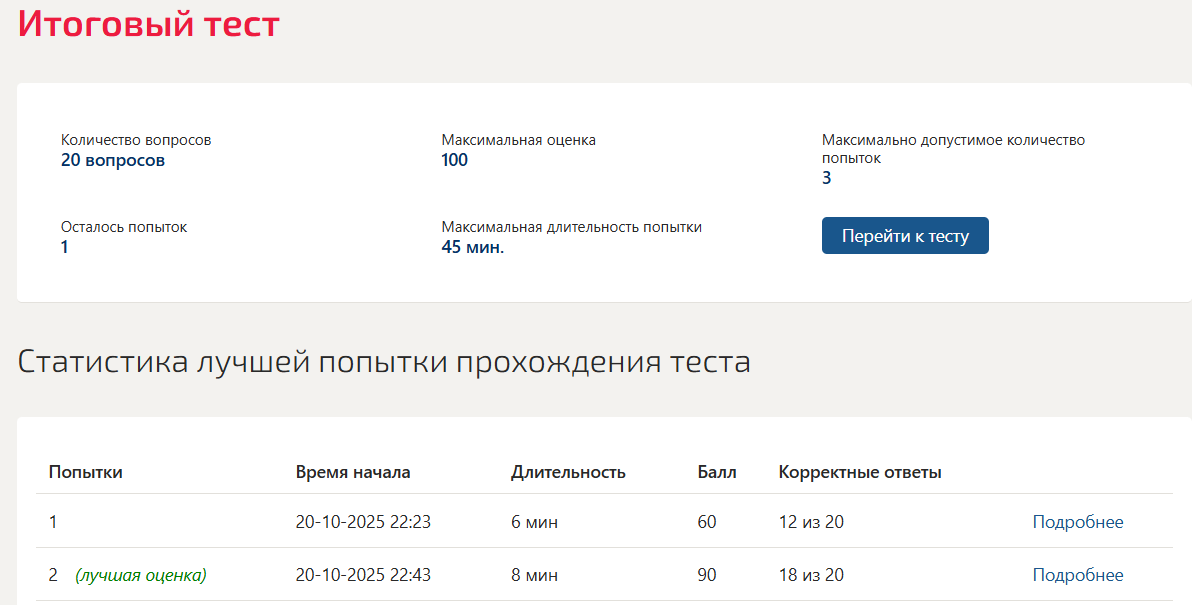This screenshot has width=1192, height=605.
Task: Click the "Корректные ответы" column header
Action: pyautogui.click(x=860, y=472)
